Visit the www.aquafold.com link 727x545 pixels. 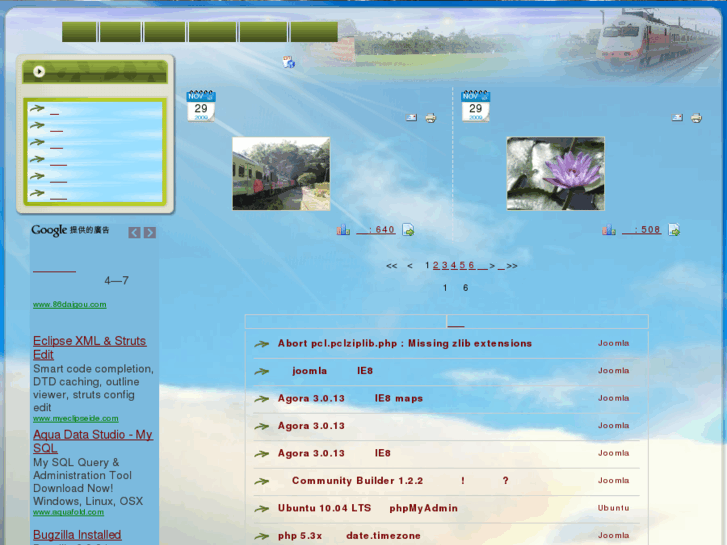[68, 512]
